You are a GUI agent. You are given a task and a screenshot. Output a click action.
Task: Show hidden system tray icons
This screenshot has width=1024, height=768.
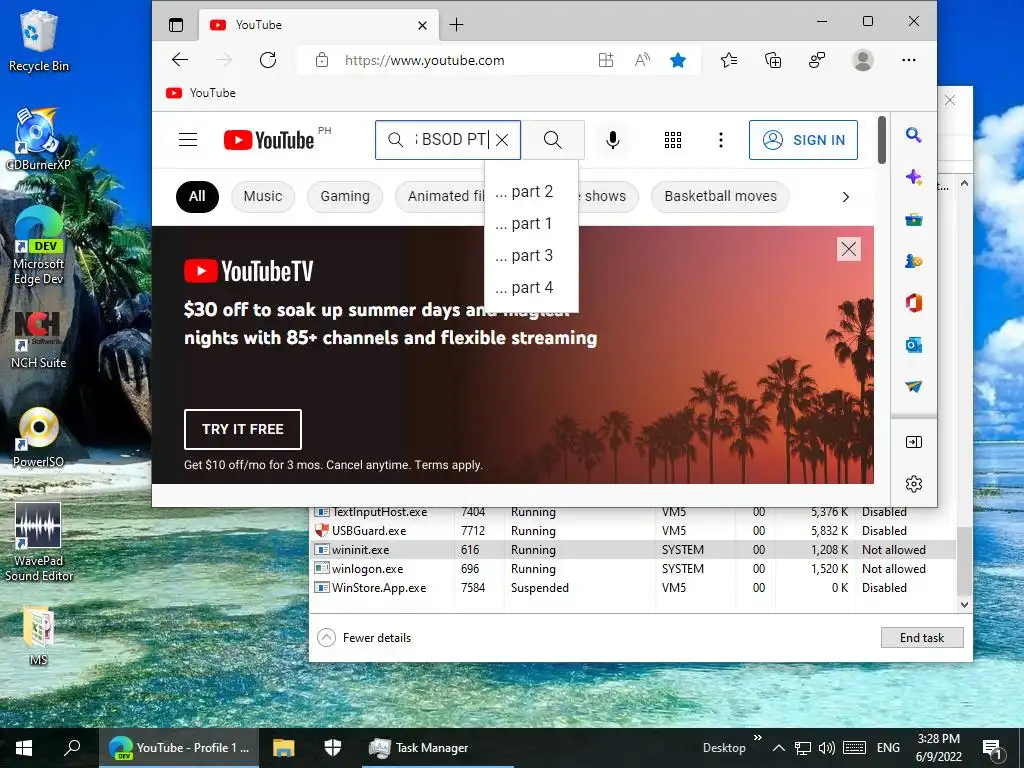click(x=778, y=748)
